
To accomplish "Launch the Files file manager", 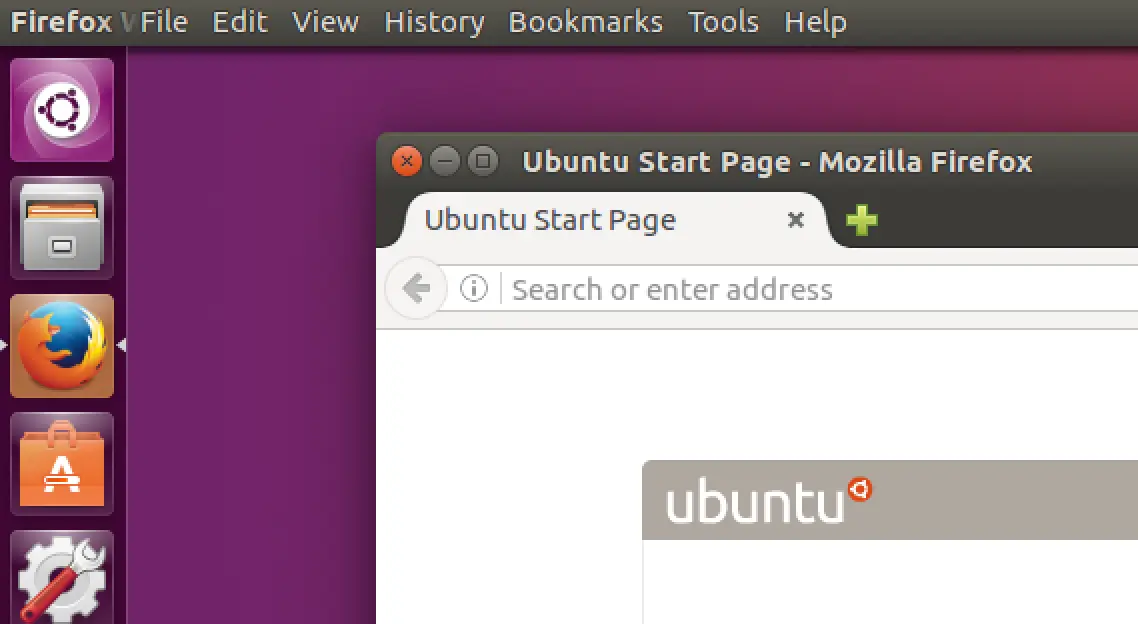I will click(62, 228).
